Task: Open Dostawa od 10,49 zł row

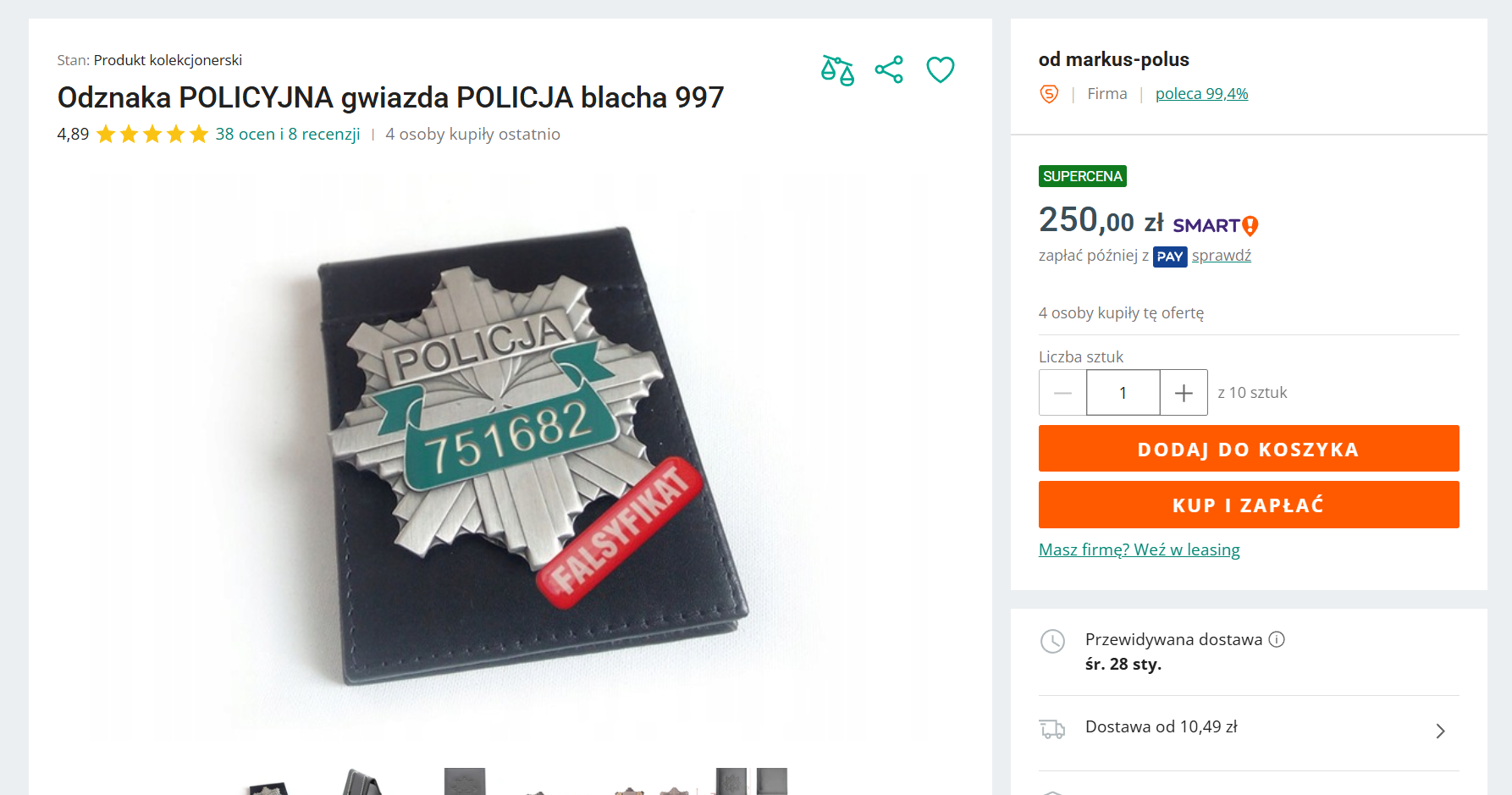Action: click(x=1249, y=729)
